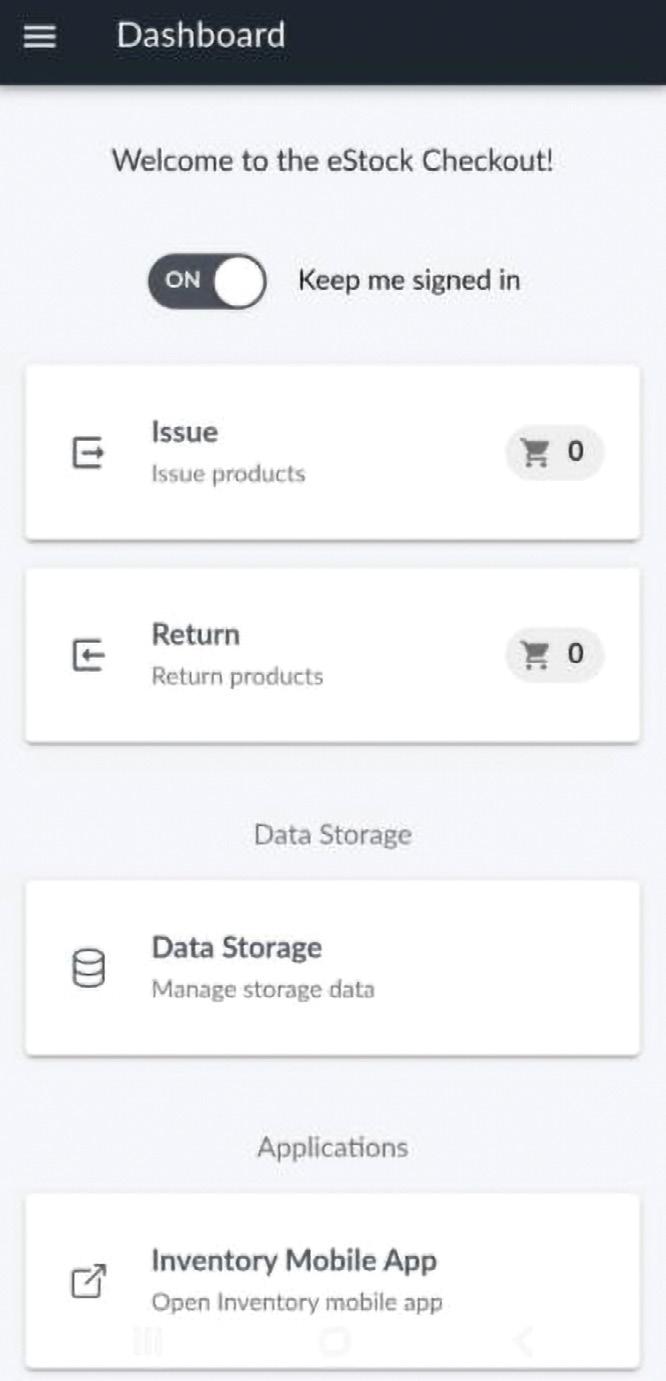The width and height of the screenshot is (666, 1381).
Task: Open the hamburger navigation menu
Action: pyautogui.click(x=41, y=37)
